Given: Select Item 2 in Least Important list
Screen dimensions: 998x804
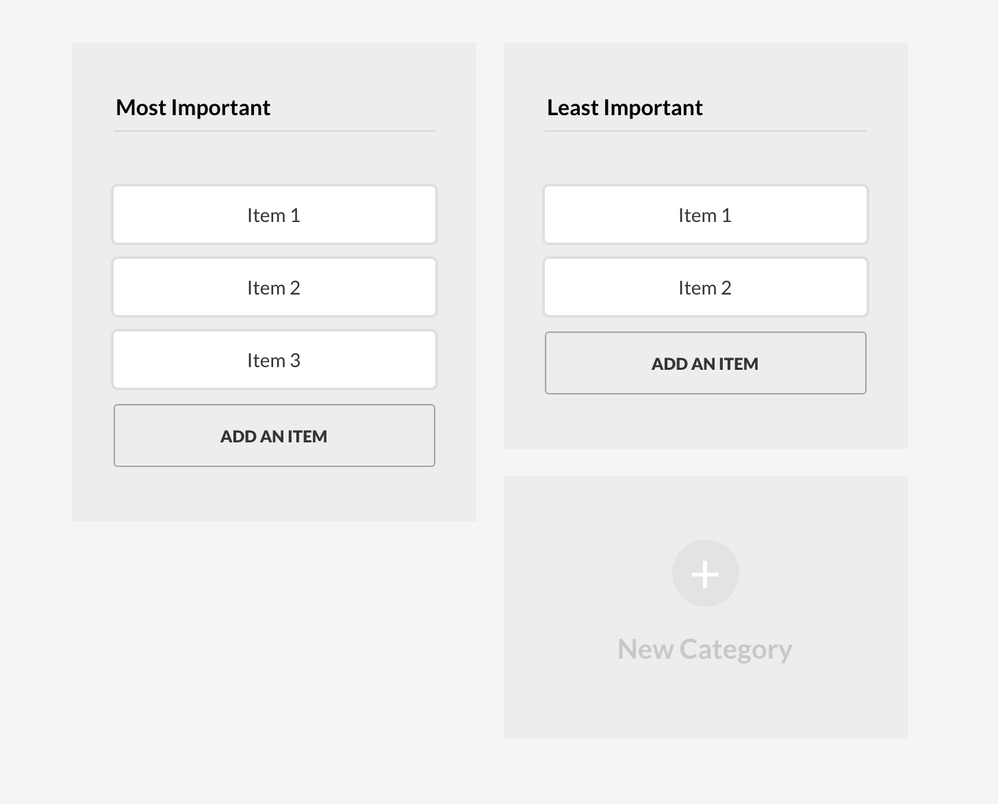Looking at the screenshot, I should (x=705, y=288).
